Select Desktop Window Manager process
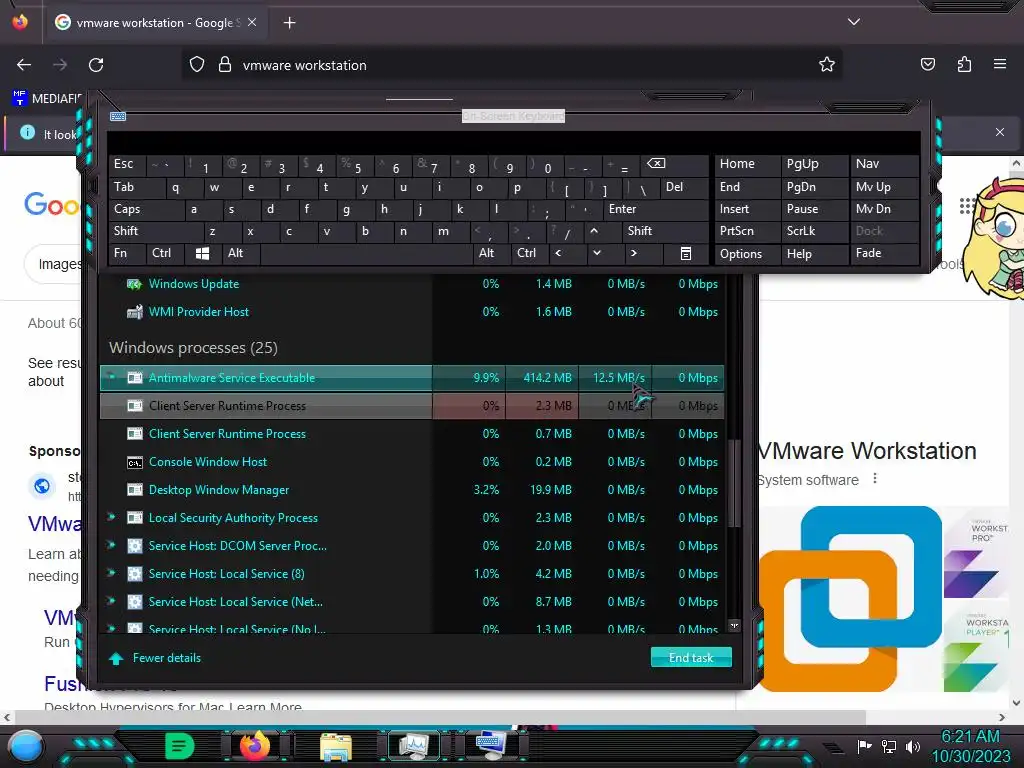 pos(412,490)
